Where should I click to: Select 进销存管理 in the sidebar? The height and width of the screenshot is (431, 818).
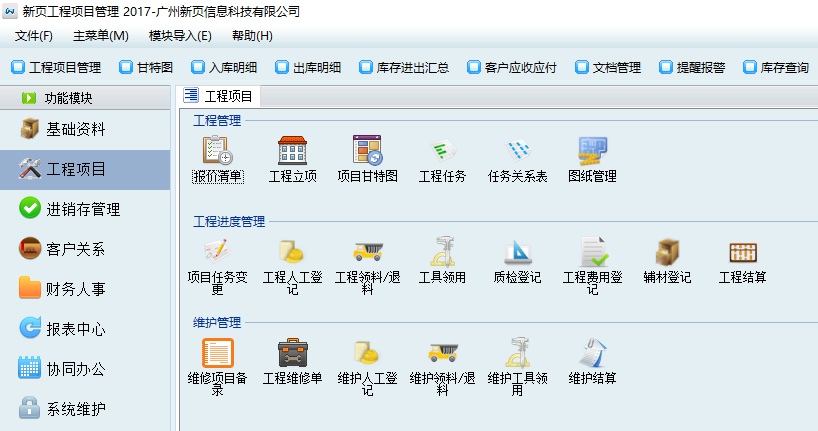(85, 209)
